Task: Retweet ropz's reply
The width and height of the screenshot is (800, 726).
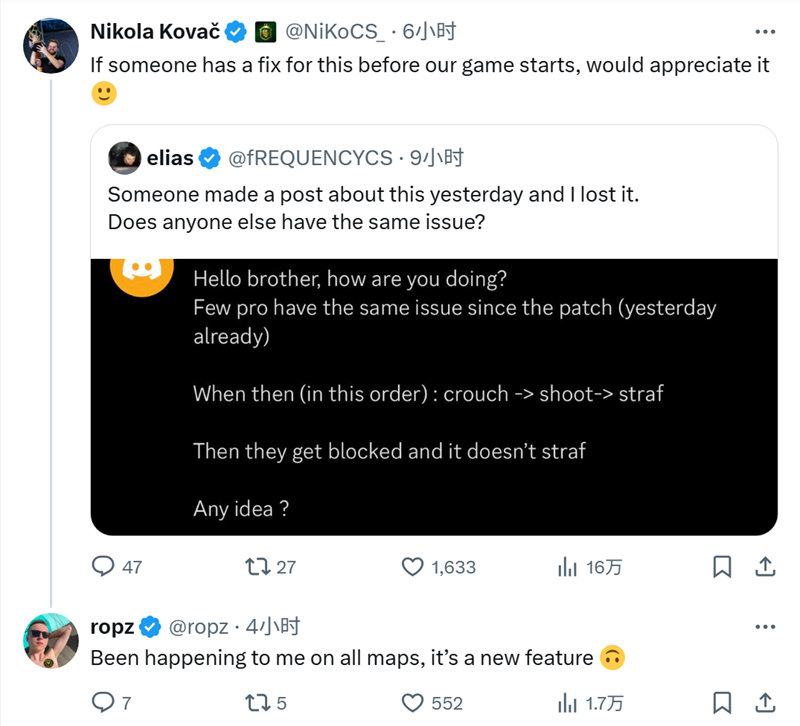Action: click(x=258, y=703)
